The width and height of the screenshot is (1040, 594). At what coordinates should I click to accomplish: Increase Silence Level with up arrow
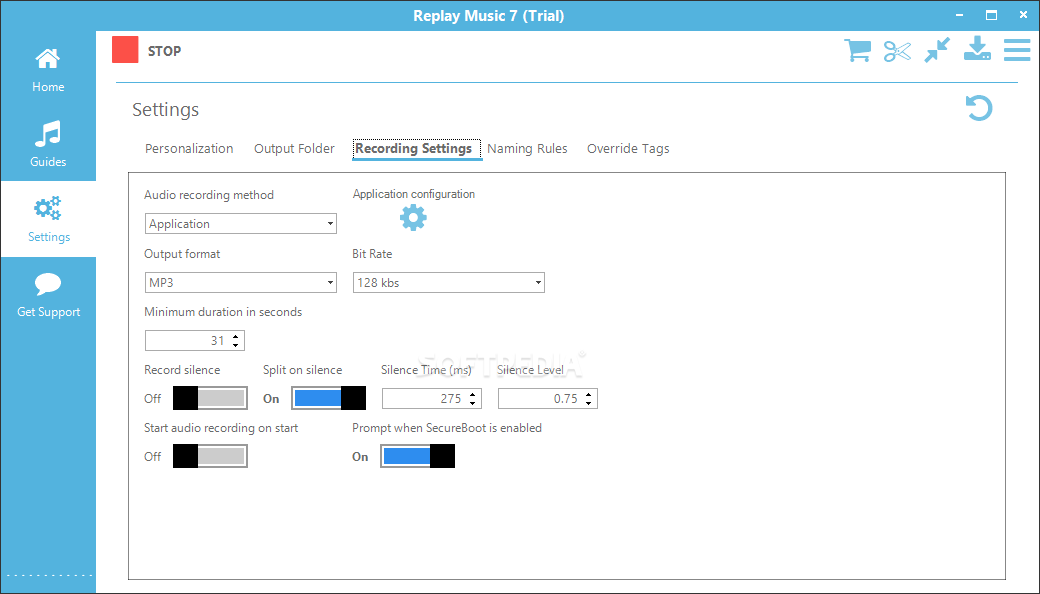point(588,394)
